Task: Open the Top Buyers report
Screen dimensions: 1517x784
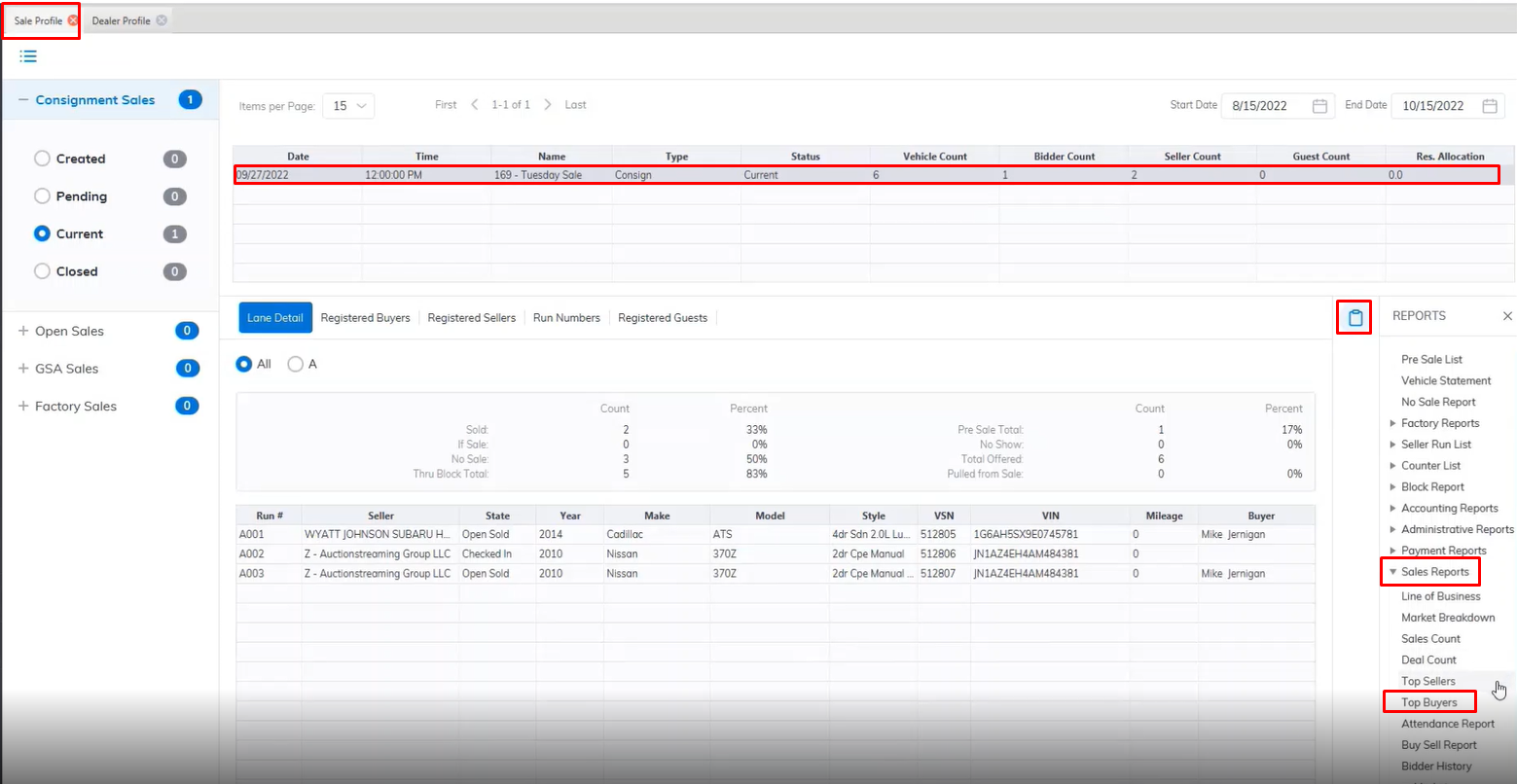Action: (x=1428, y=702)
